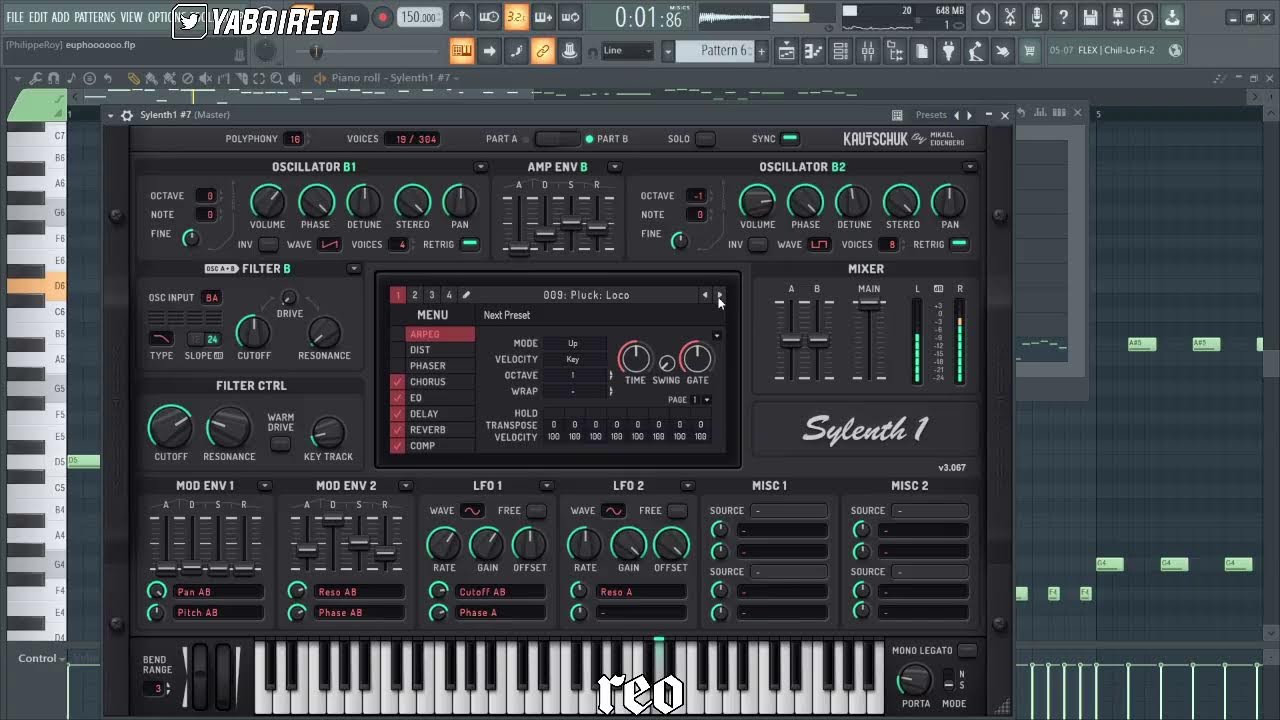This screenshot has width=1280, height=720.
Task: Open the scissors cut icon in top toolbar
Action: [1010, 17]
